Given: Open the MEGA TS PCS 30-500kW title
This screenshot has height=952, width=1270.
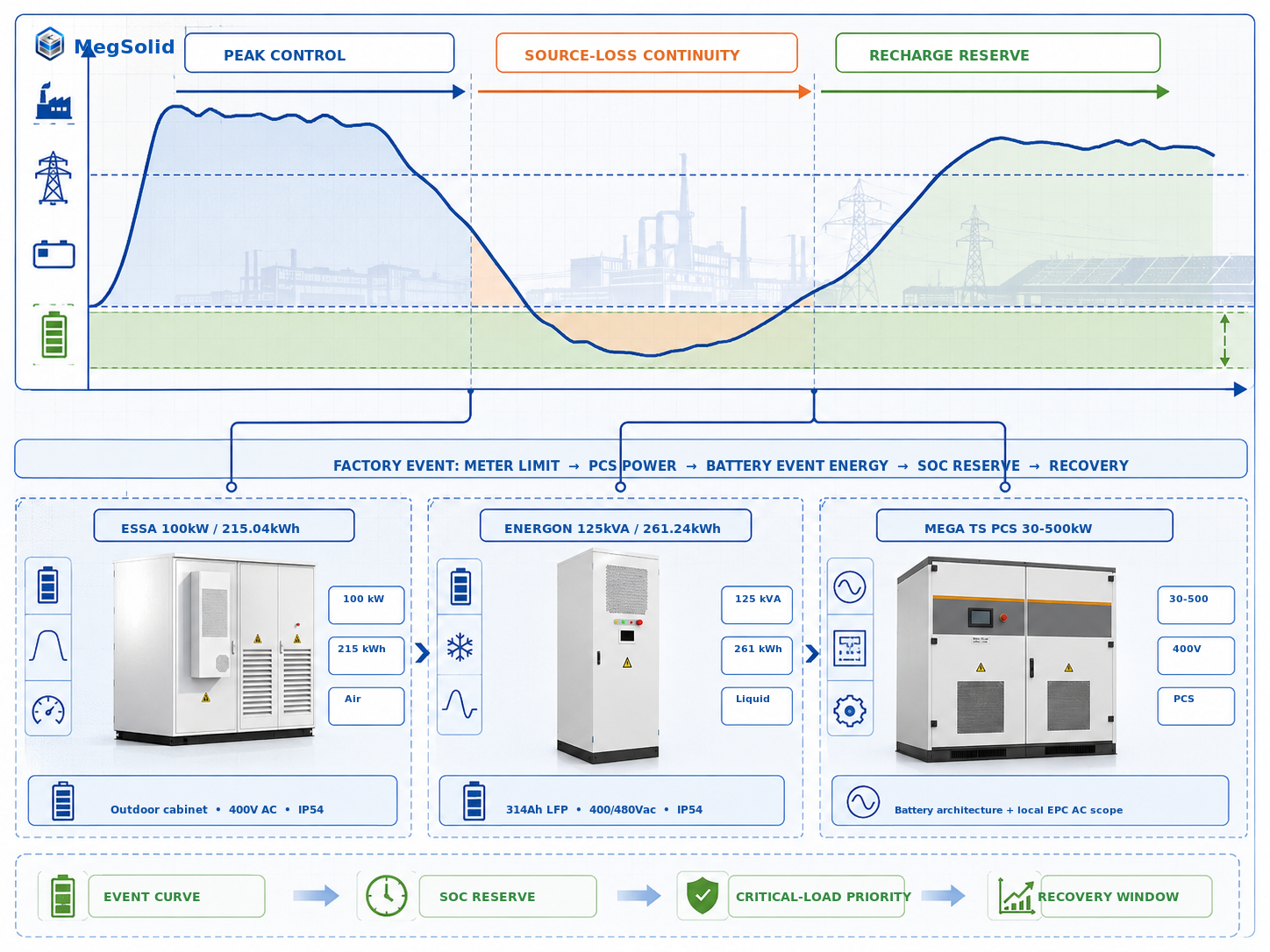Looking at the screenshot, I should tap(1024, 526).
